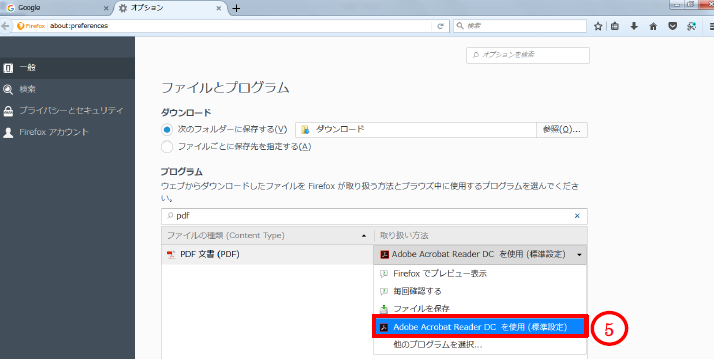Expand Adobe Acrobat Reader DC action dropdown
This screenshot has width=714, height=362.
(x=480, y=255)
